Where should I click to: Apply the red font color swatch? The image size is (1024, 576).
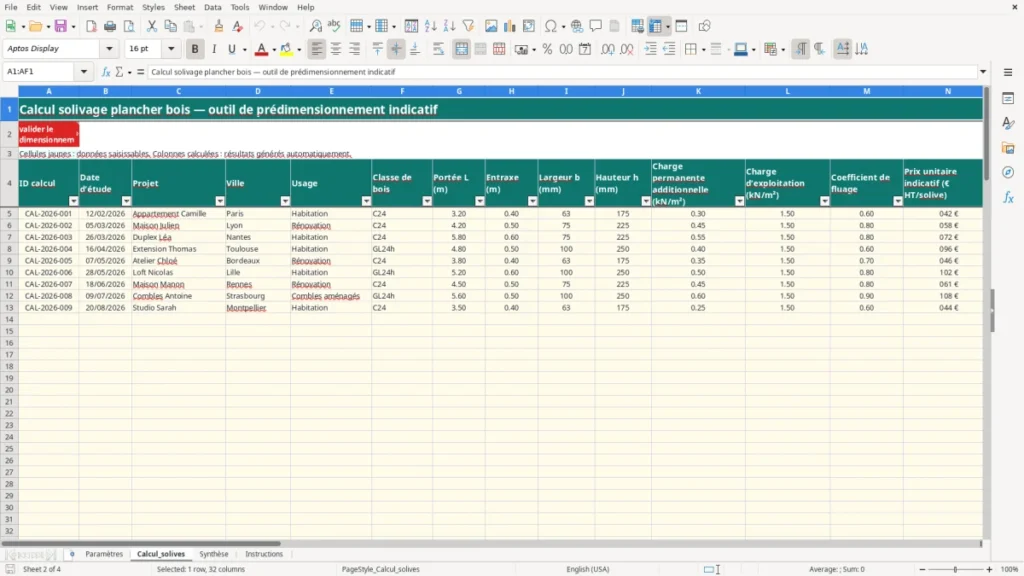point(261,49)
